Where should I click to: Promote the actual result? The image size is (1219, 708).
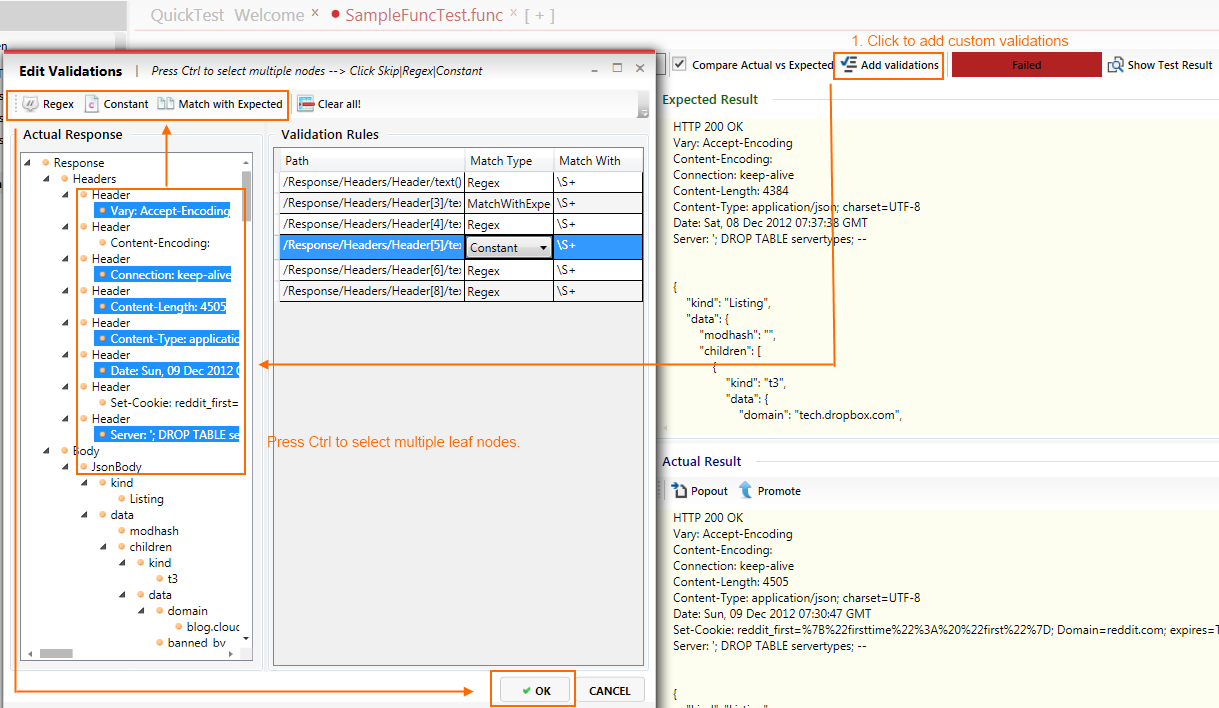770,491
